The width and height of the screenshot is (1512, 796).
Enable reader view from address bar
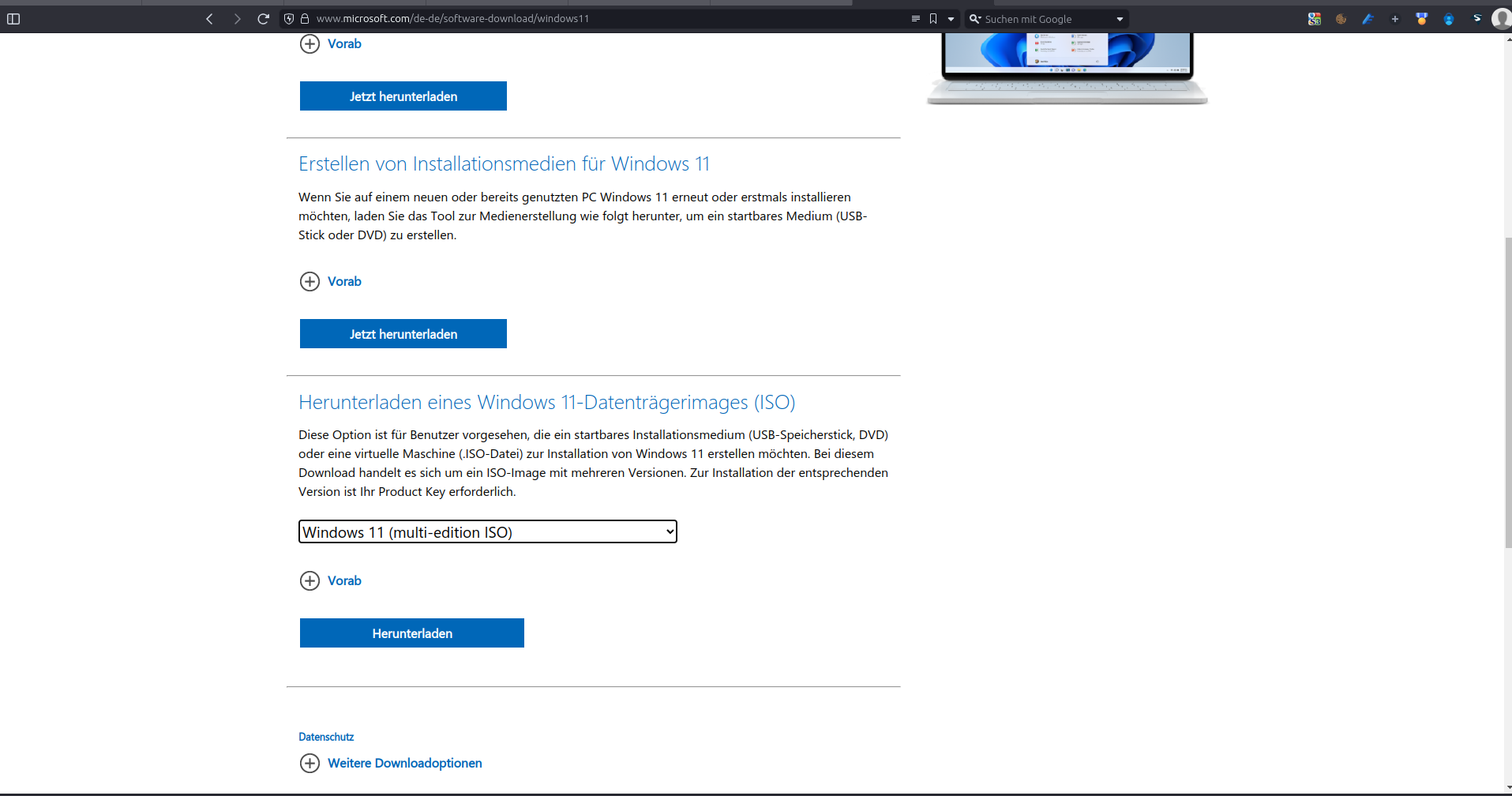click(916, 19)
